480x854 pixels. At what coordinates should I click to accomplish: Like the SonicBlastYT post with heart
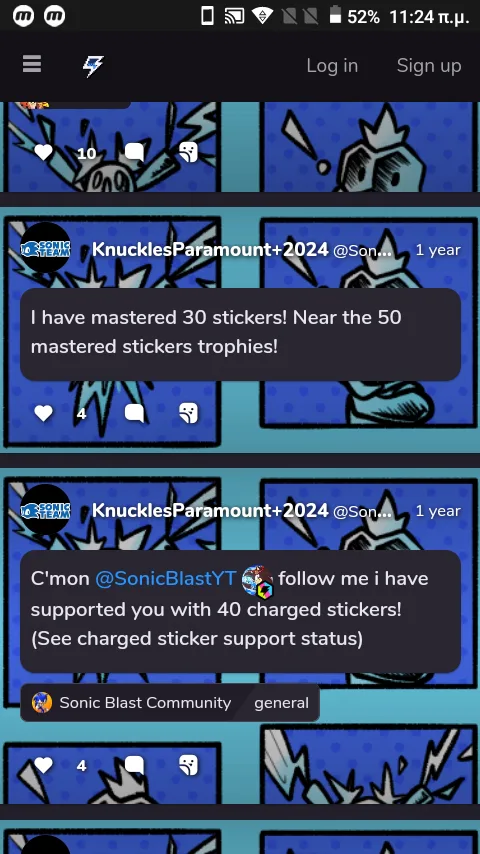coord(44,765)
